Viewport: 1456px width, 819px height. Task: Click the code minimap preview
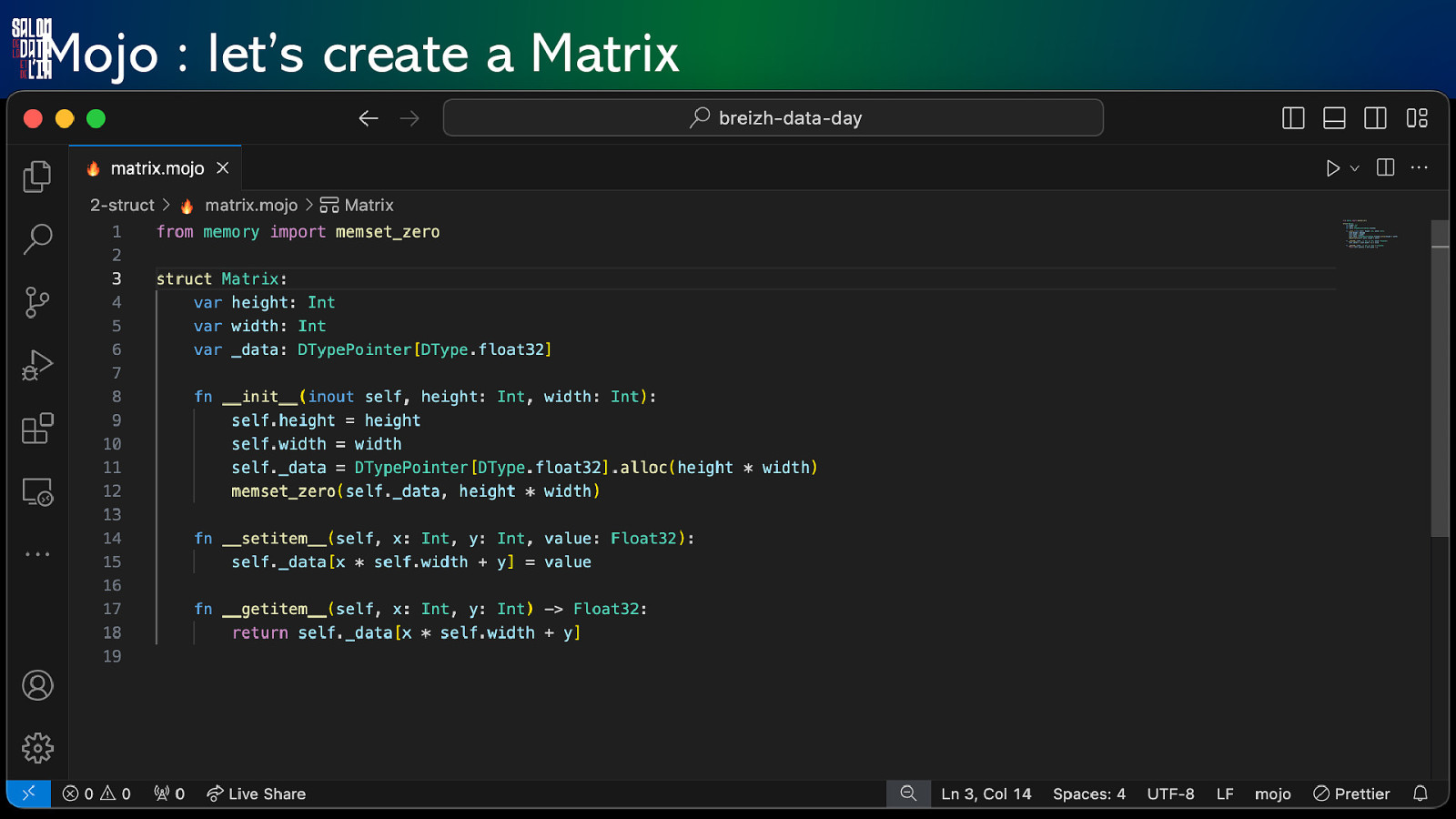pyautogui.click(x=1370, y=235)
